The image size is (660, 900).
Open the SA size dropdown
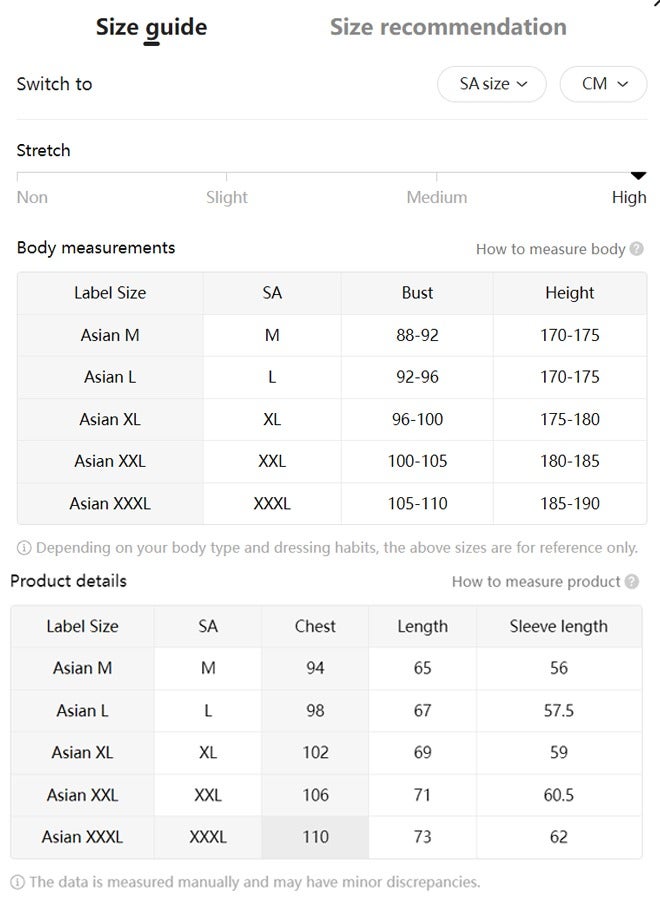point(492,84)
